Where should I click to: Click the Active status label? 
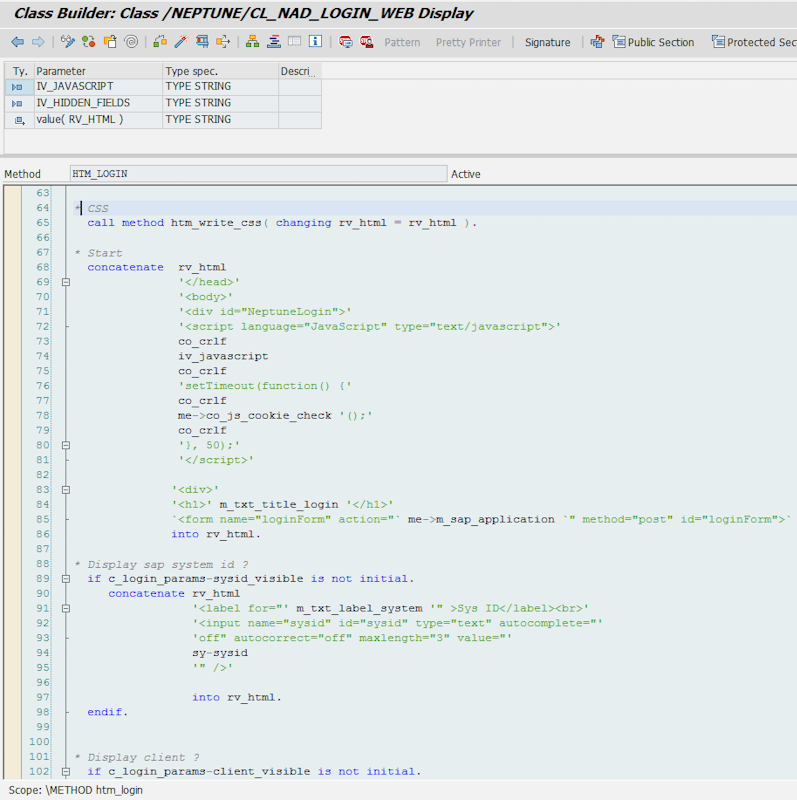point(465,174)
